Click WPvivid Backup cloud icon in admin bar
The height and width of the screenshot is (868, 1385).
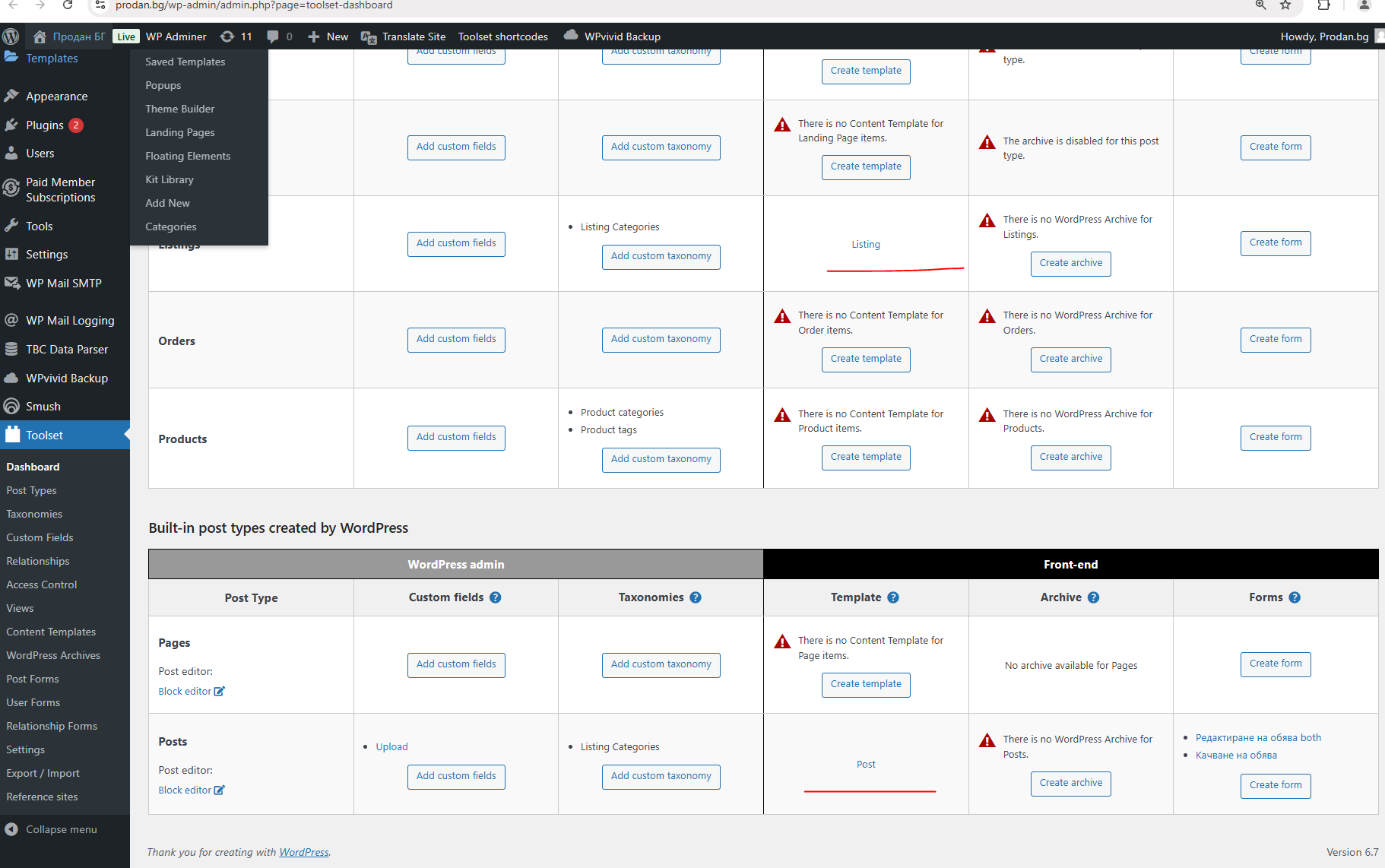(571, 35)
